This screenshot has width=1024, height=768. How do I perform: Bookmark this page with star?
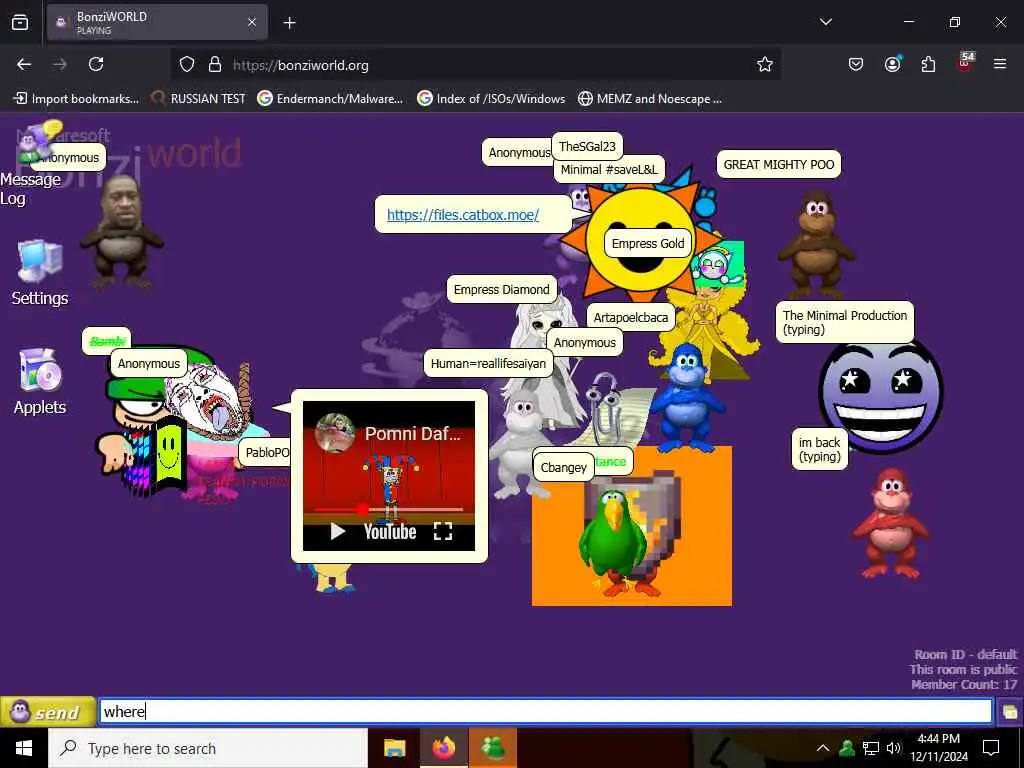(x=765, y=65)
